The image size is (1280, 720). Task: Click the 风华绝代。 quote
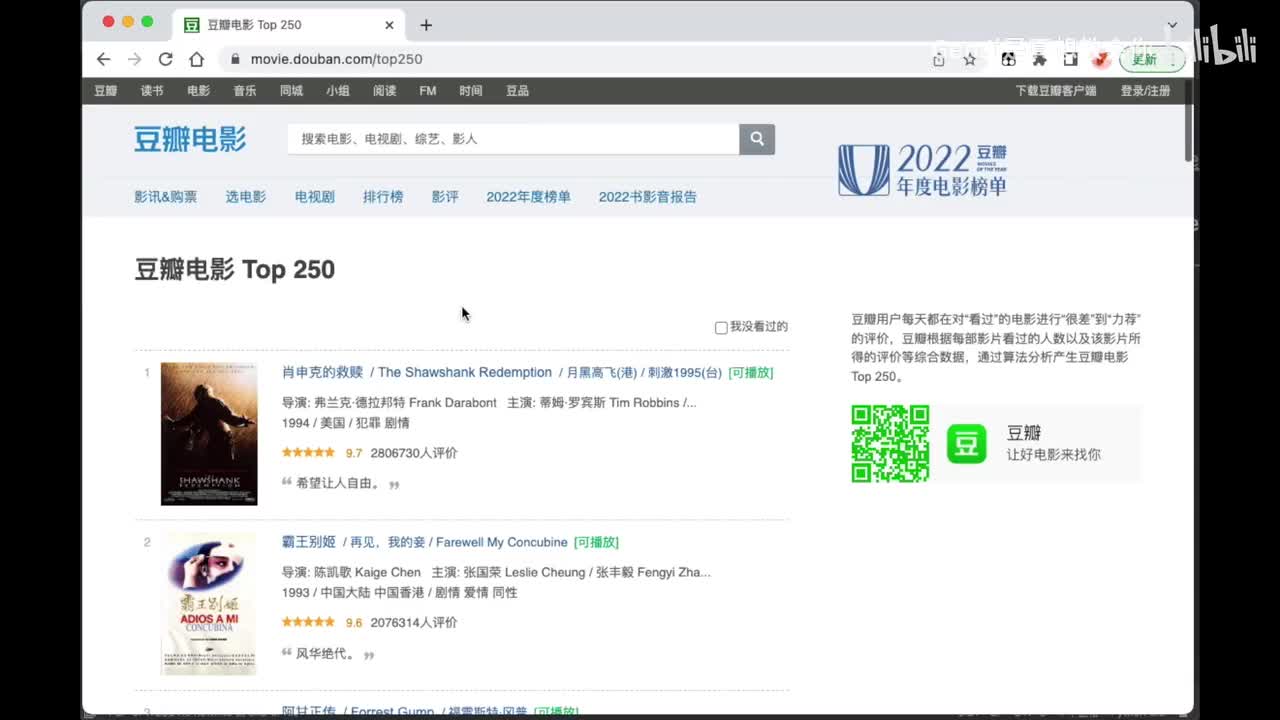point(326,654)
